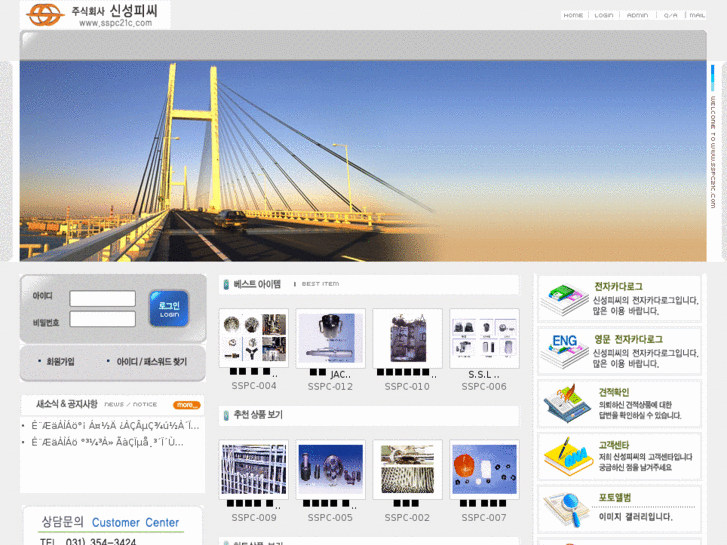
Task: Open the HOME menu link
Action: 573,15
